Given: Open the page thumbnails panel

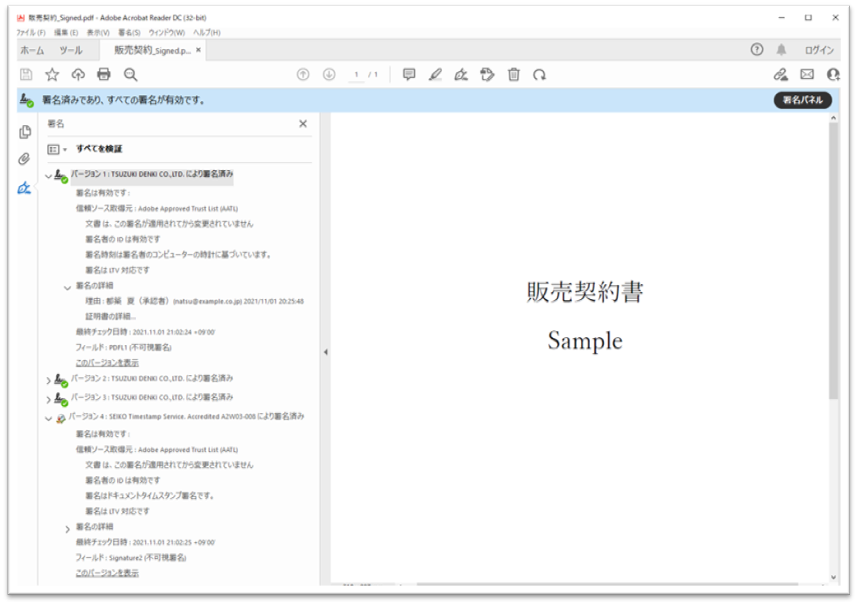Looking at the screenshot, I should click(24, 132).
